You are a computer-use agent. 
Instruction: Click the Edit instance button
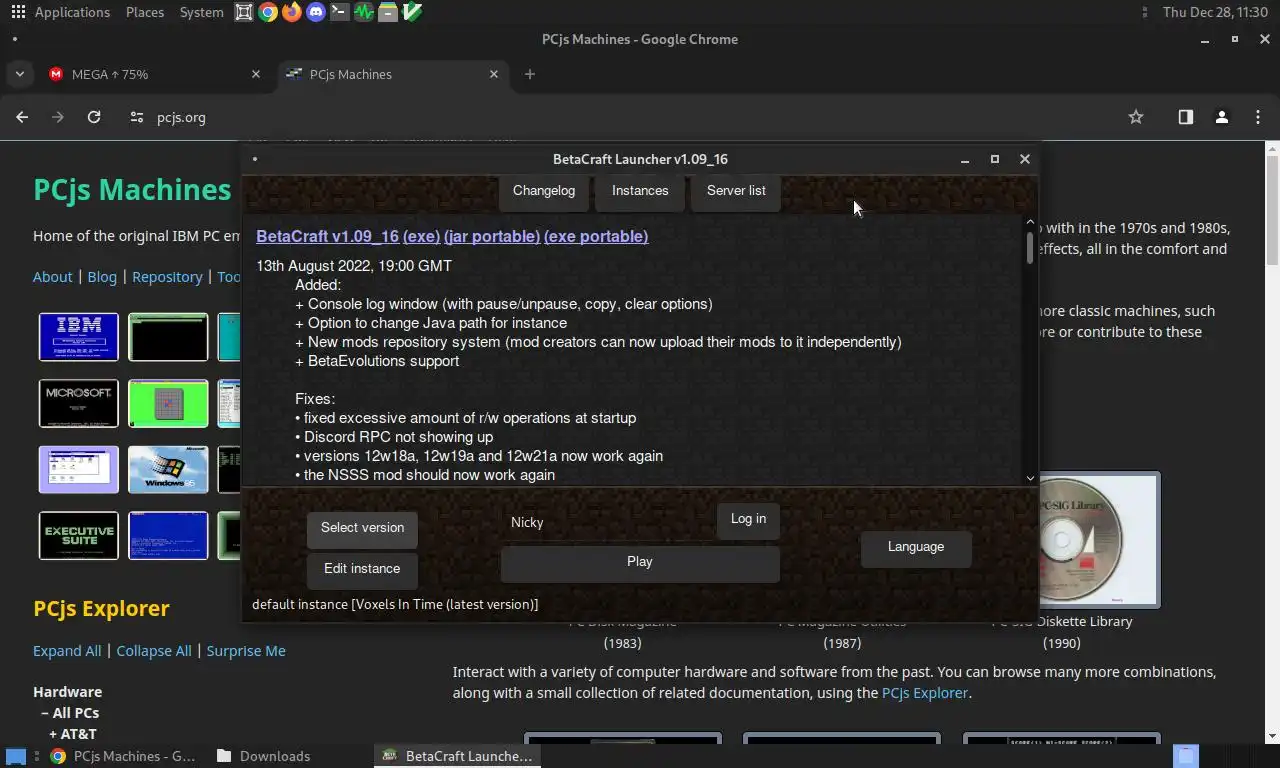pyautogui.click(x=362, y=569)
